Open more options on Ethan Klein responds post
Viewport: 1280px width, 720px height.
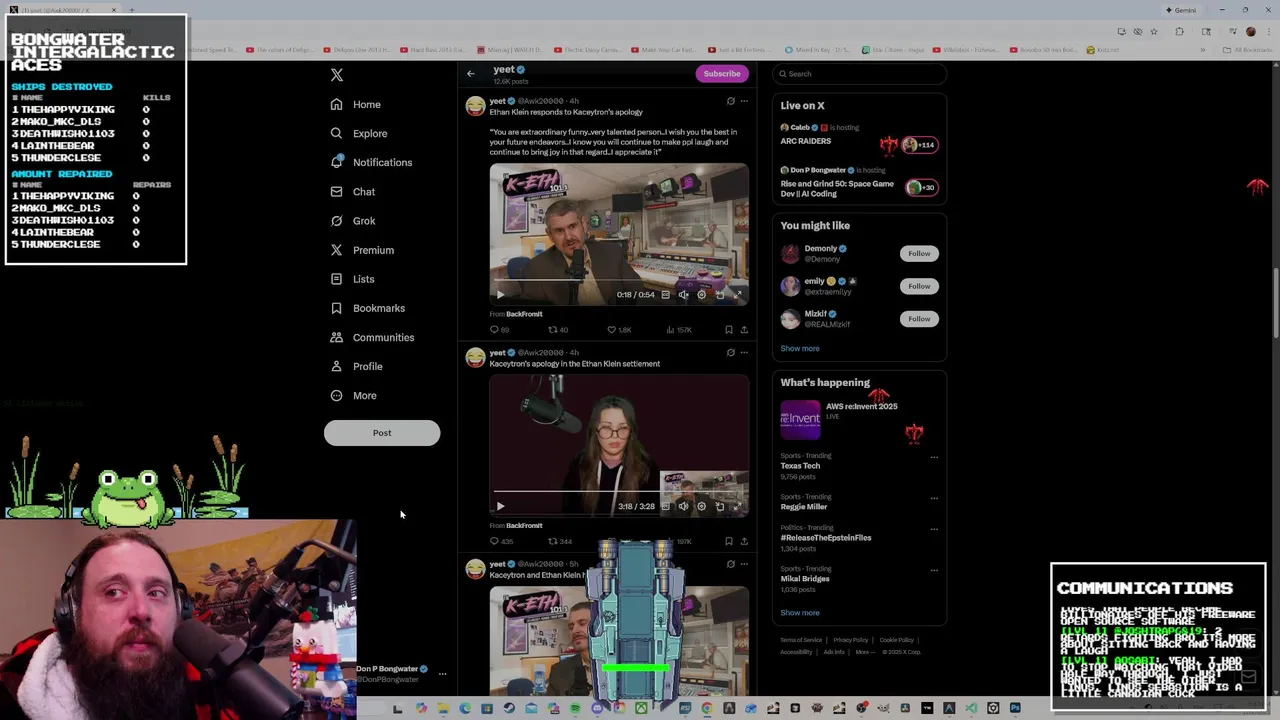(744, 101)
